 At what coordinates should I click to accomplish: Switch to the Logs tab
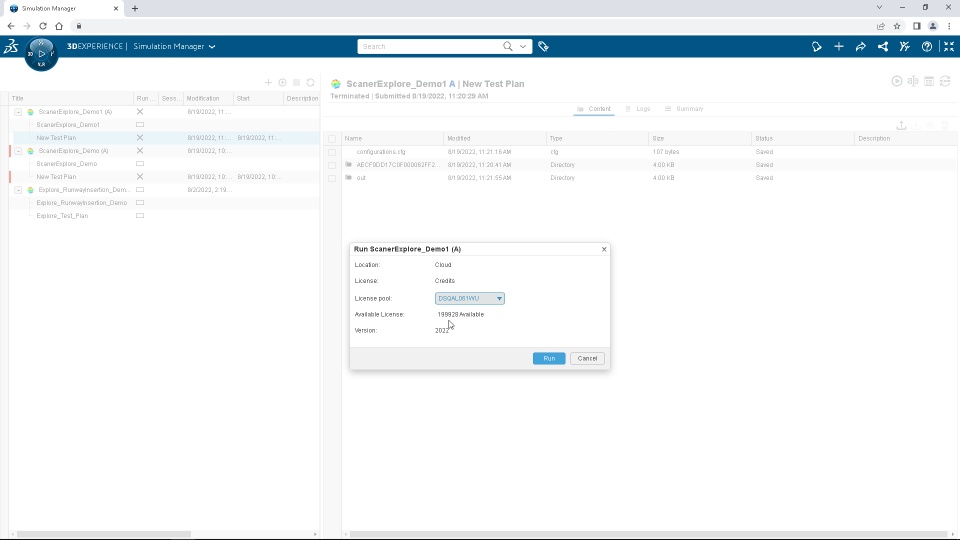click(x=637, y=109)
